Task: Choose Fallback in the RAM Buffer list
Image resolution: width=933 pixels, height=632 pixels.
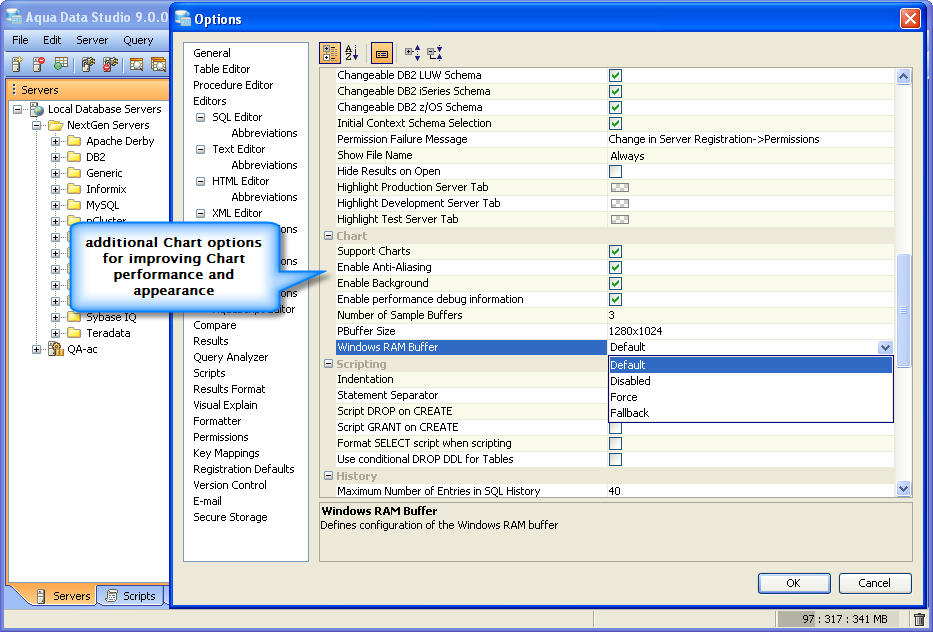Action: [x=750, y=413]
